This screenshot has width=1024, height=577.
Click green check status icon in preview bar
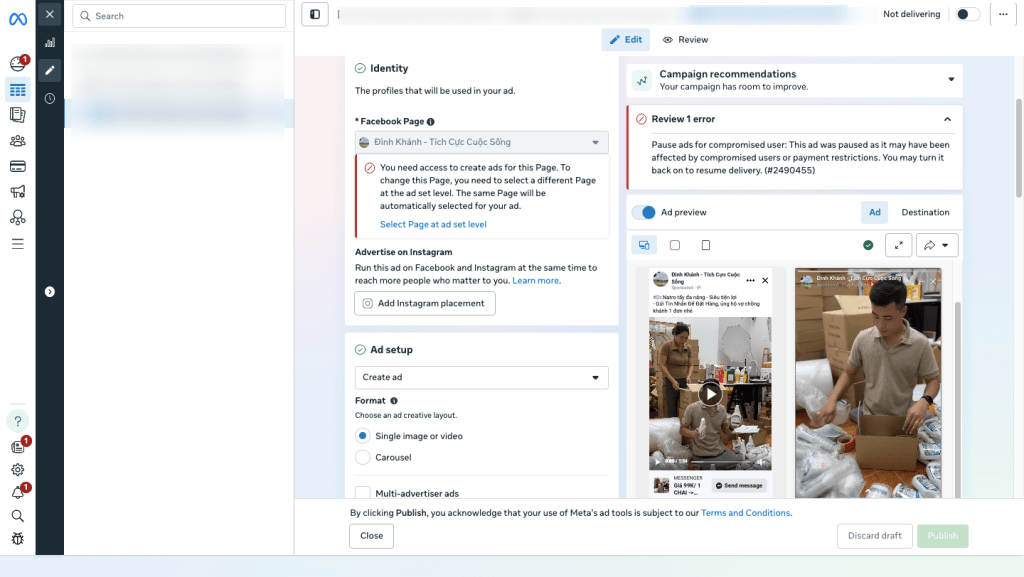pyautogui.click(x=868, y=245)
